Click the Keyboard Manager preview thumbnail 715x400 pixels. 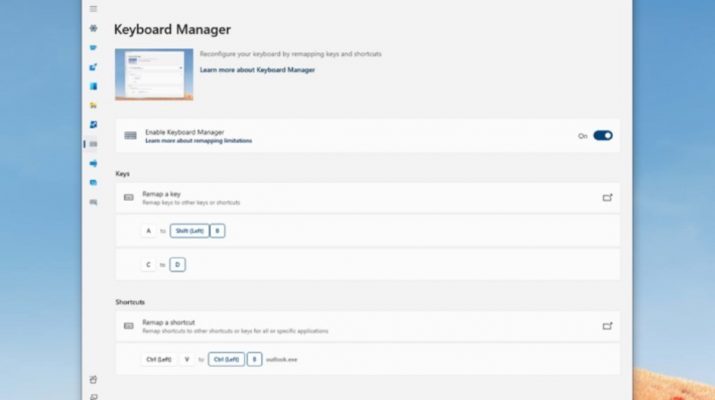point(154,74)
